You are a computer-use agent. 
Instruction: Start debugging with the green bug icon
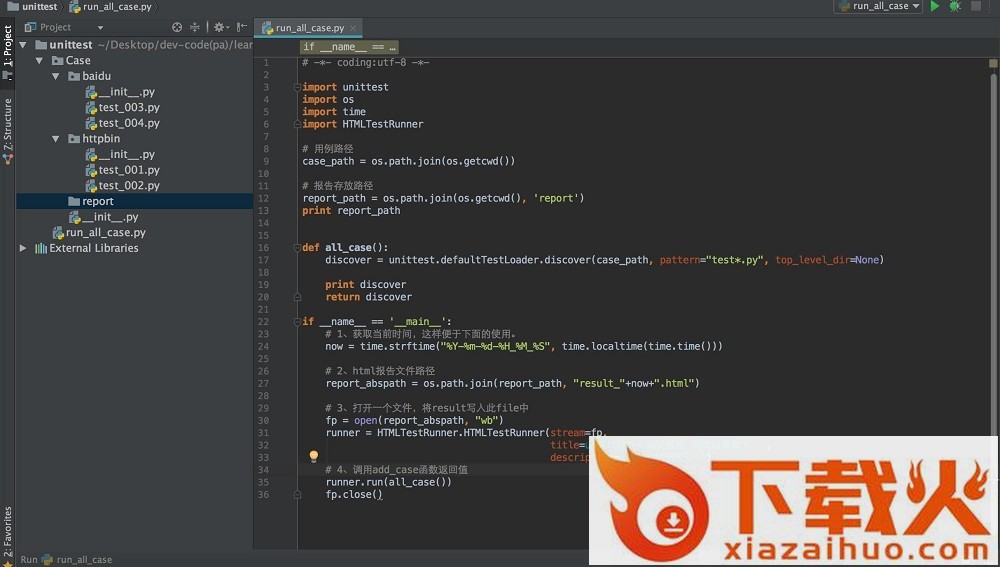(955, 6)
